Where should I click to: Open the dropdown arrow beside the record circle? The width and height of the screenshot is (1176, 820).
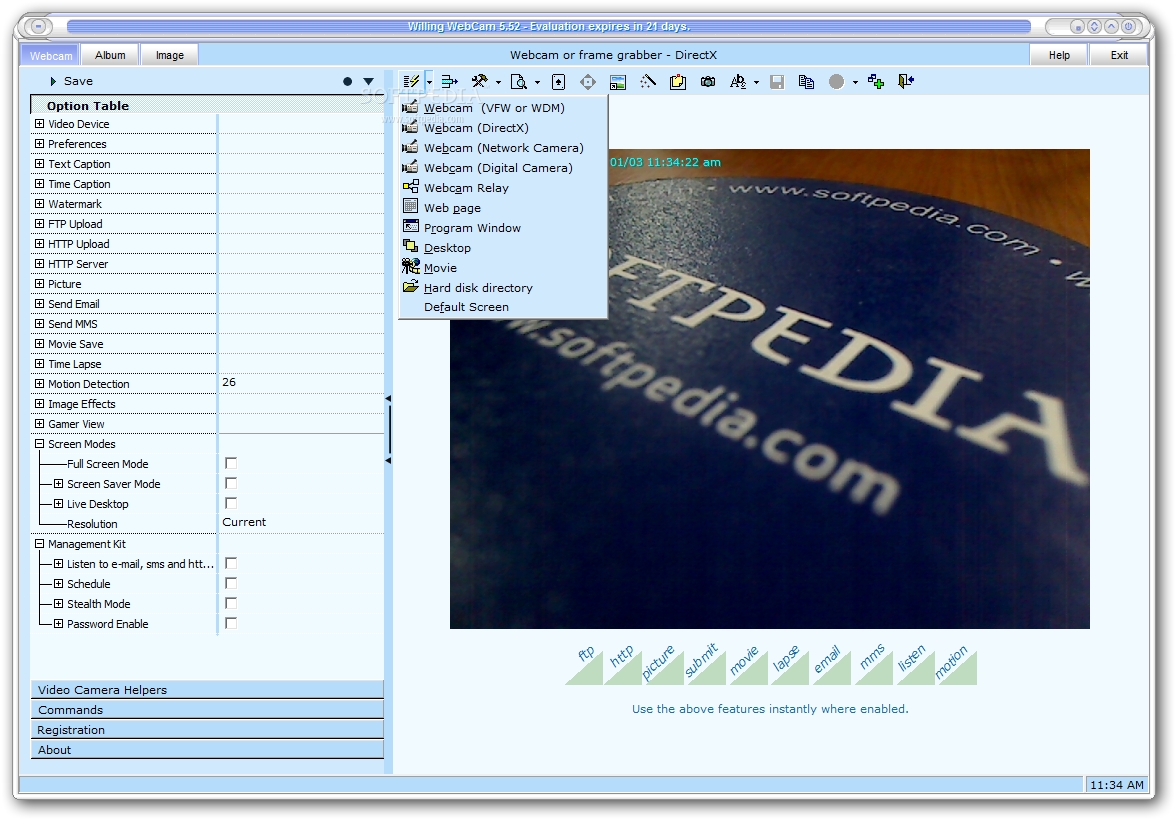[855, 82]
